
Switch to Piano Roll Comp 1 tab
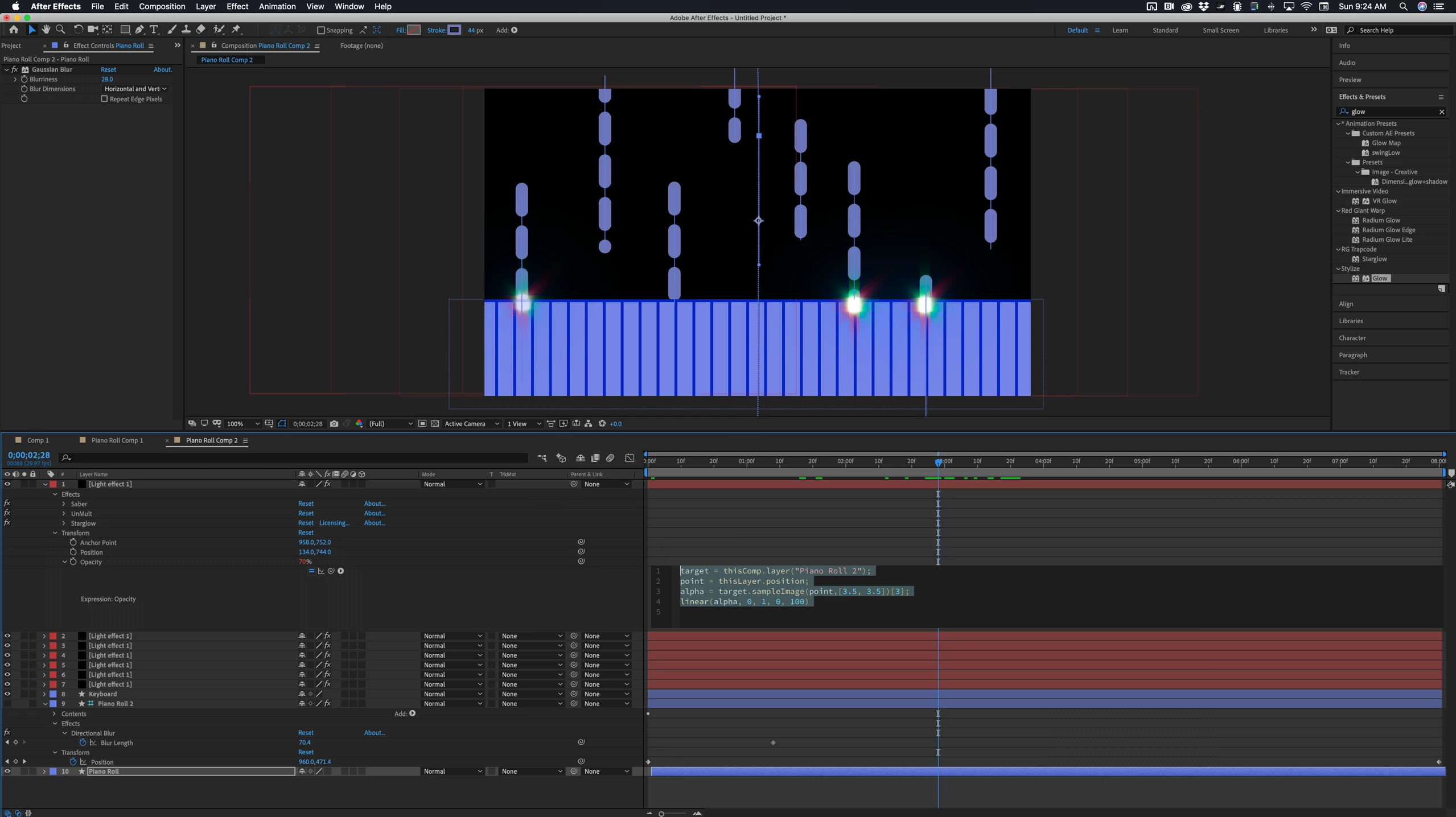pyautogui.click(x=117, y=440)
